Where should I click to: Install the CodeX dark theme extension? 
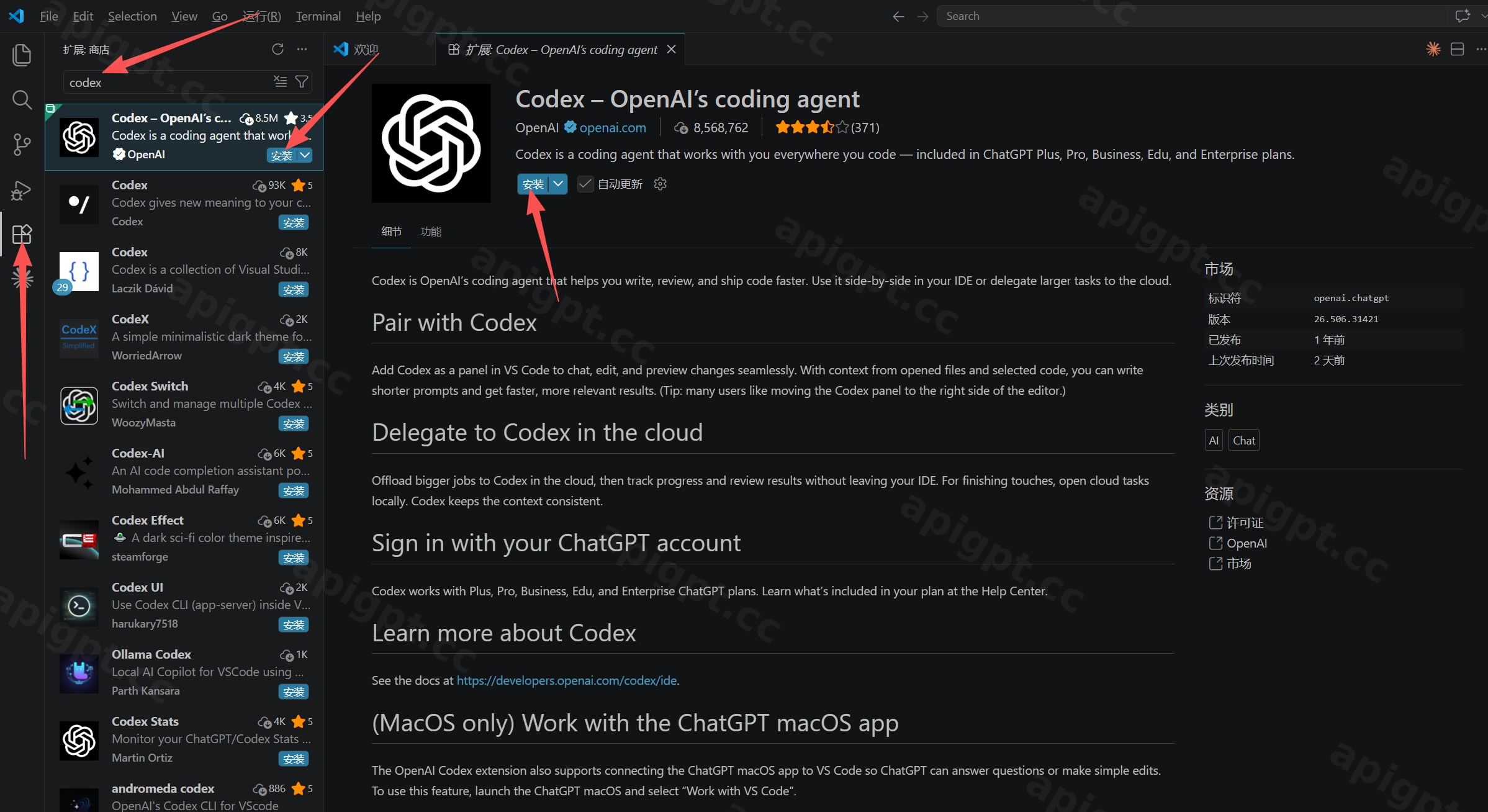point(294,357)
